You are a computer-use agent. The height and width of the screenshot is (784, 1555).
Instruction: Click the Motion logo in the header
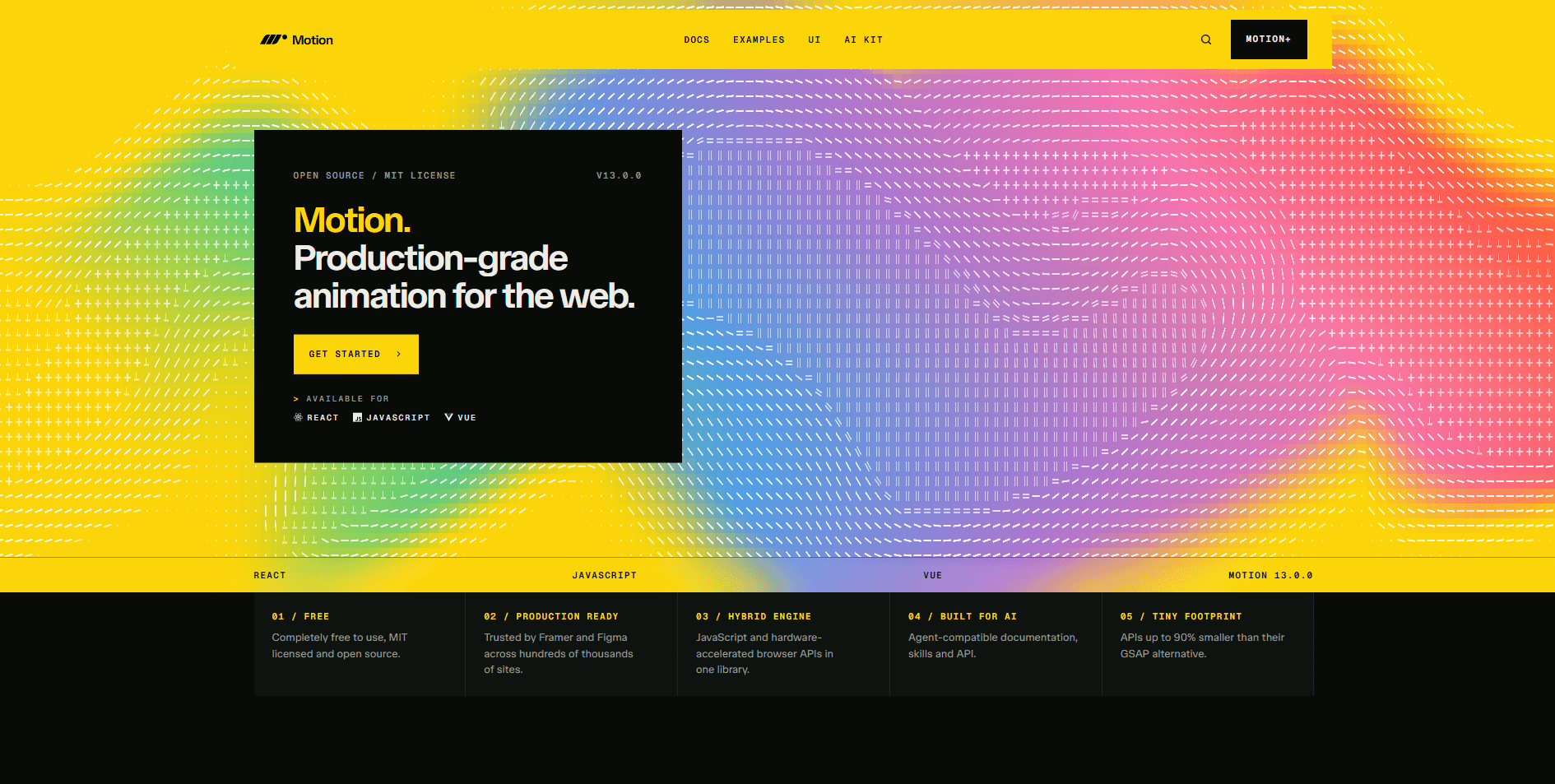(x=296, y=39)
